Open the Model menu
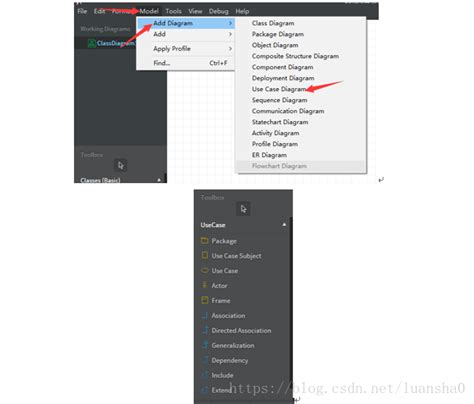474x404 pixels. pos(149,11)
